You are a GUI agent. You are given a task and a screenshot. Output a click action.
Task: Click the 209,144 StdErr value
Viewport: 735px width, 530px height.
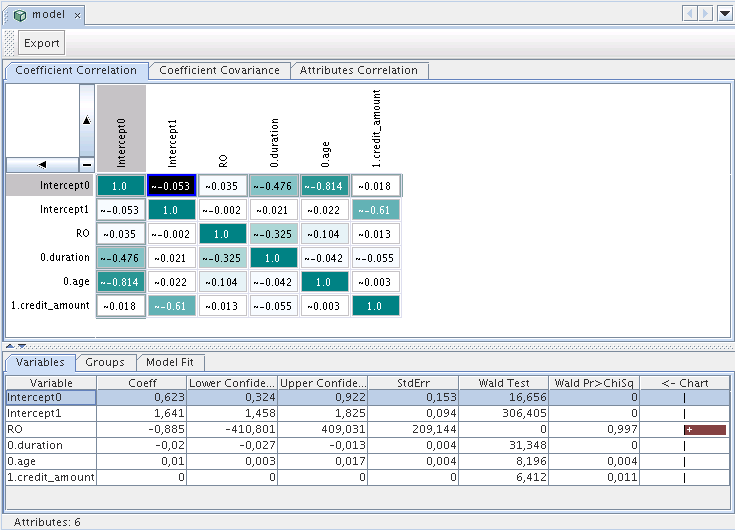434,429
